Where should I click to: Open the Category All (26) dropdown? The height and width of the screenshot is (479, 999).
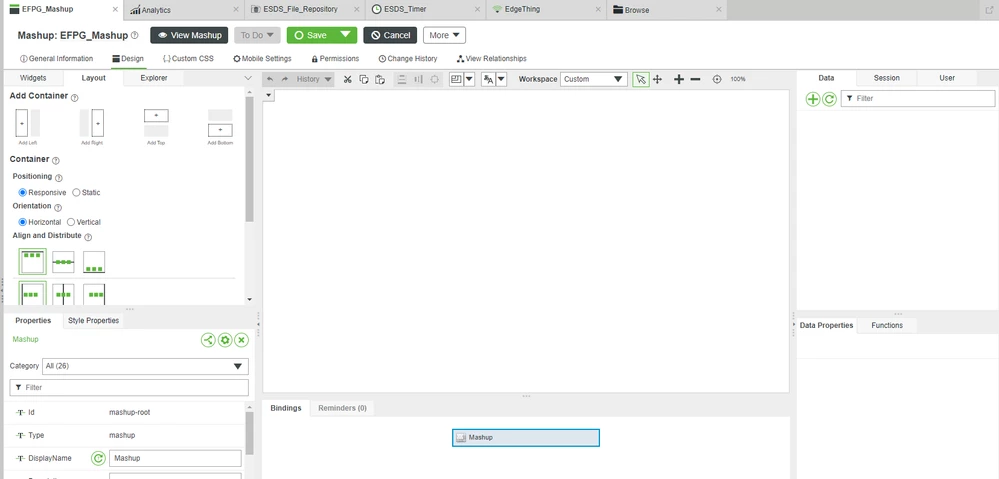tap(145, 366)
